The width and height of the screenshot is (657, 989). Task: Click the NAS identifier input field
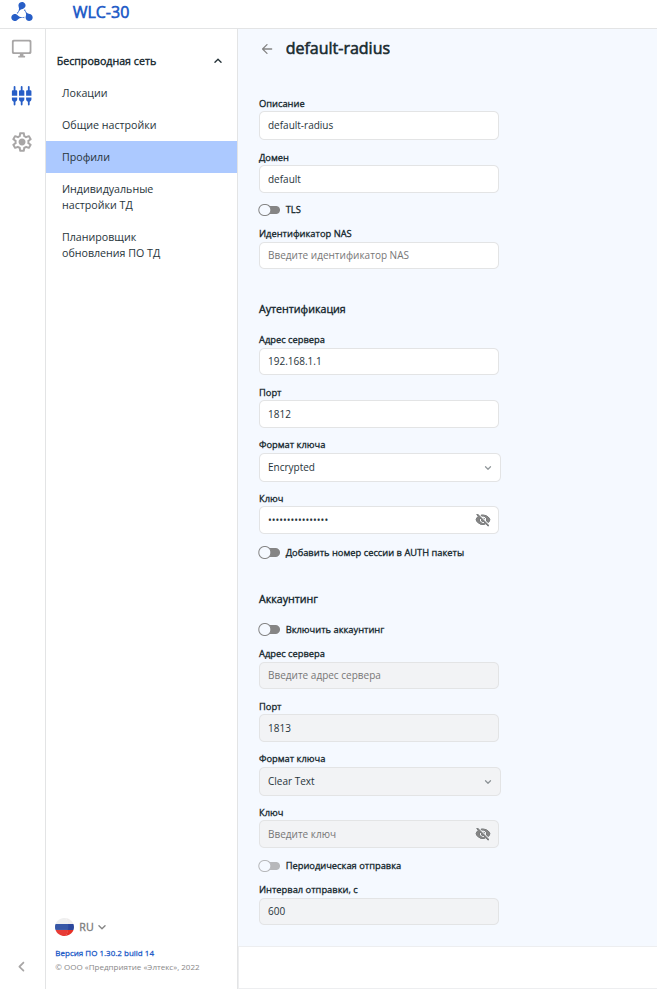[x=378, y=255]
